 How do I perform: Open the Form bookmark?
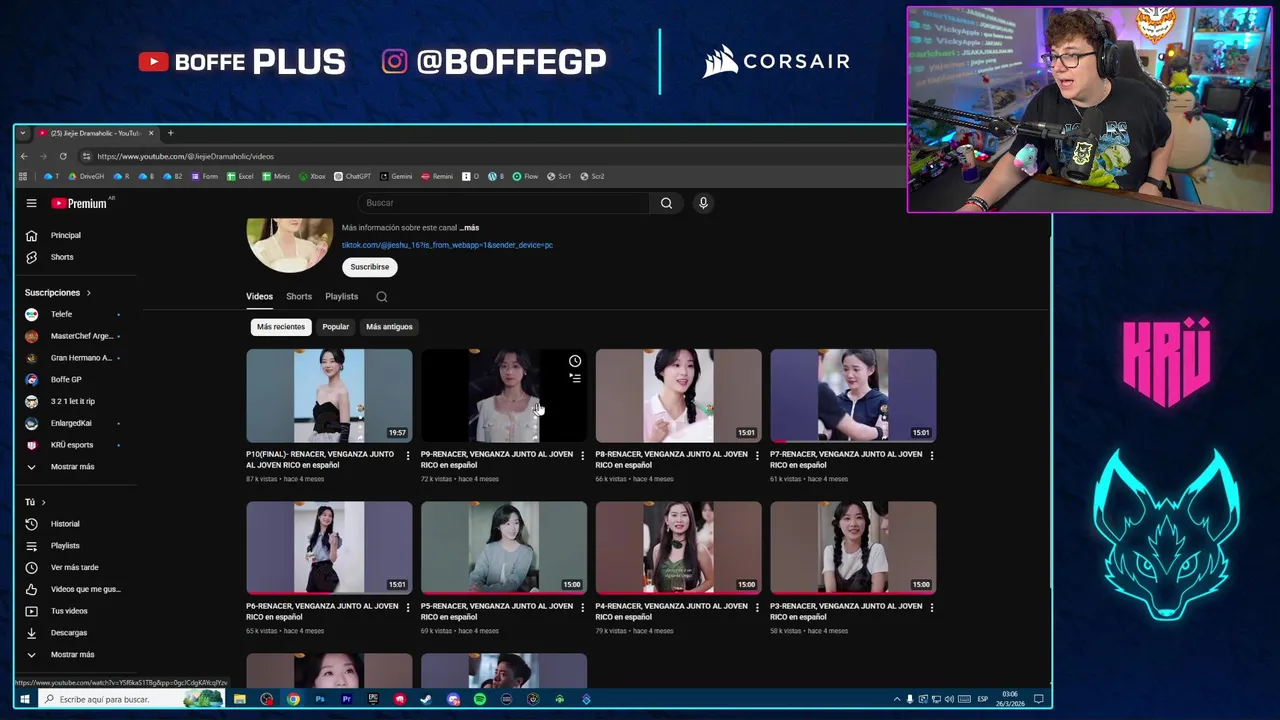pos(204,176)
